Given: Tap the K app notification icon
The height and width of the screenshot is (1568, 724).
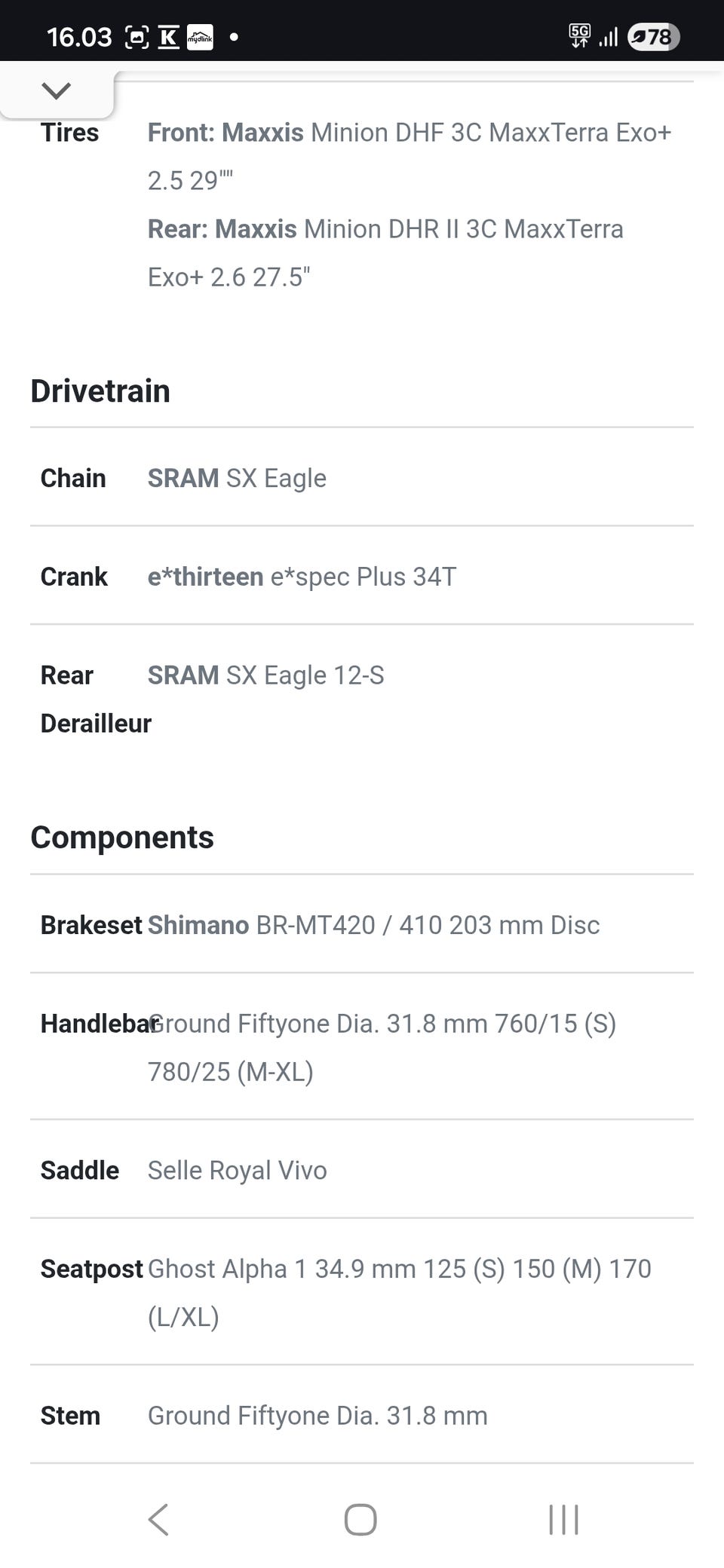Looking at the screenshot, I should pos(169,37).
